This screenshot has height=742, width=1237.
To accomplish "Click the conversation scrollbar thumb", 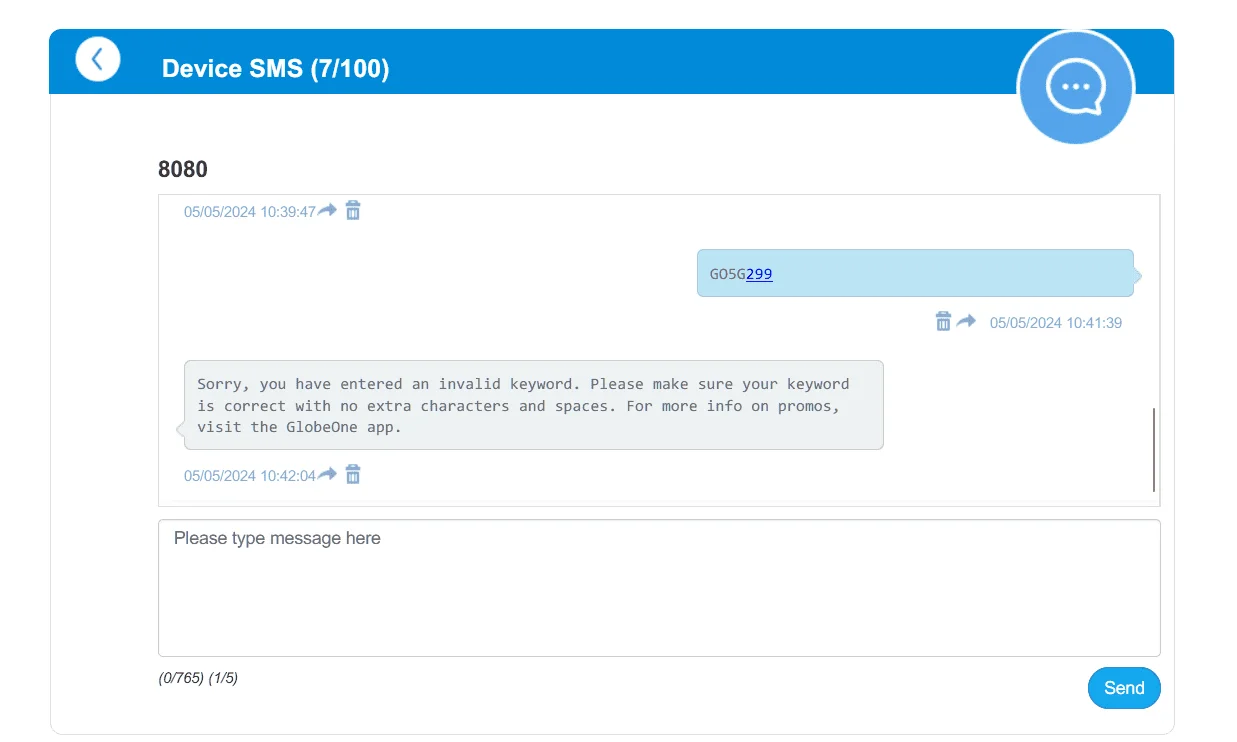I will coord(1154,450).
